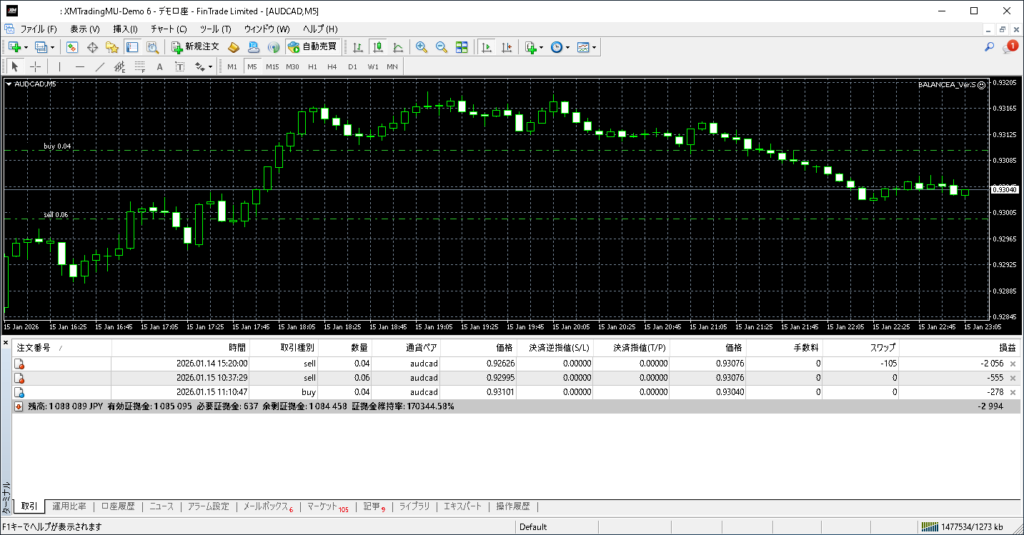Switch to the 口座履歴 tab
The width and height of the screenshot is (1024, 535).
pos(118,507)
